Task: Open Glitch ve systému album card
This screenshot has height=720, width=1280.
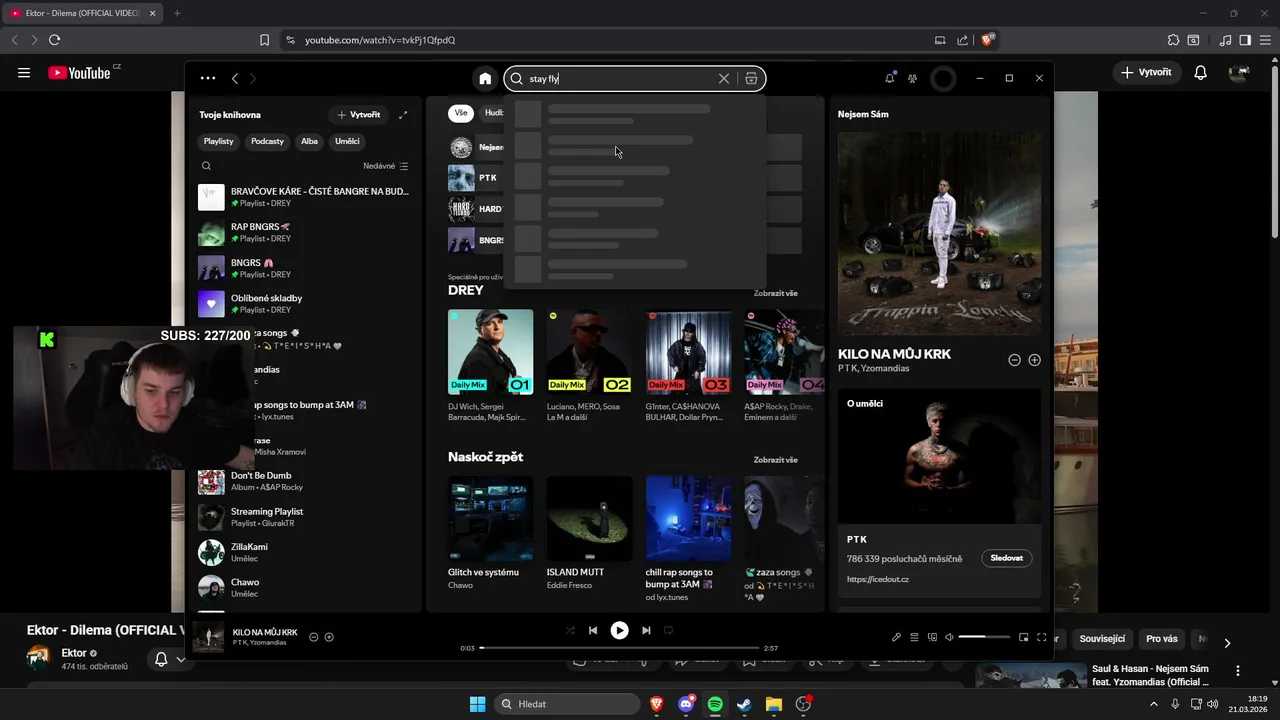Action: click(490, 535)
